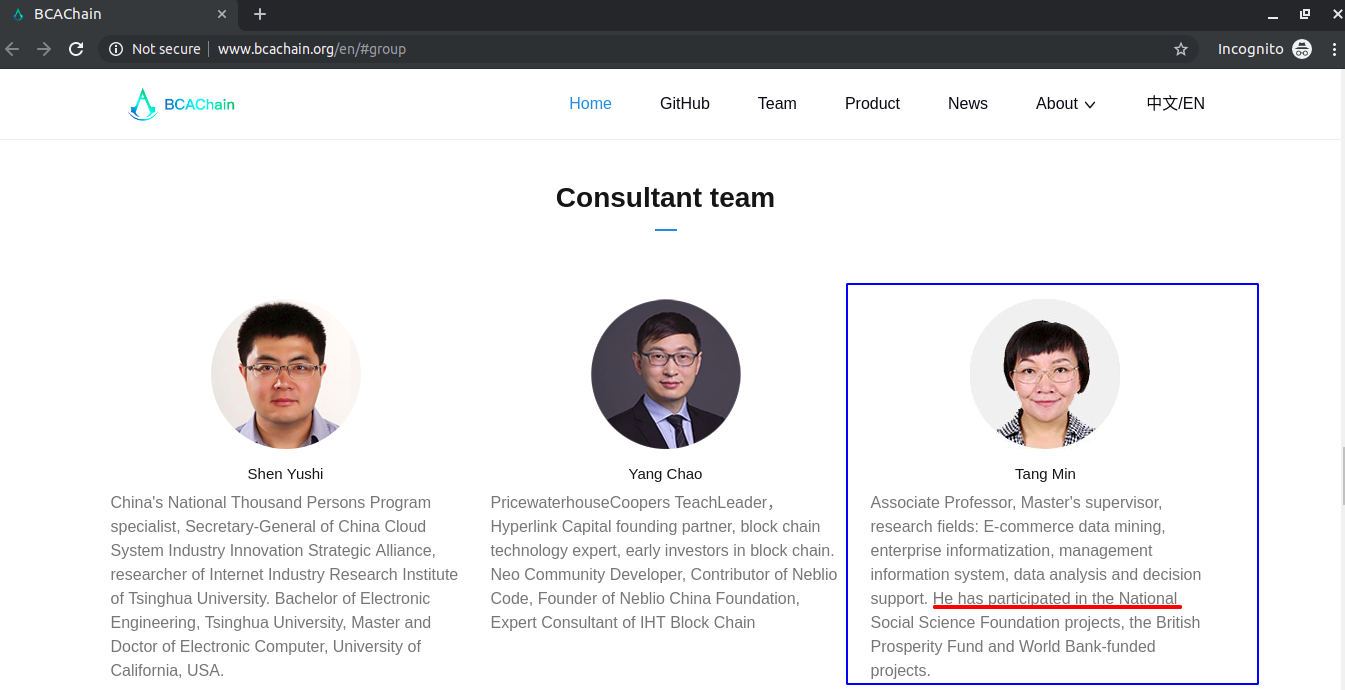Open the GitHub navigation link
The image size is (1345, 690).
click(x=685, y=104)
